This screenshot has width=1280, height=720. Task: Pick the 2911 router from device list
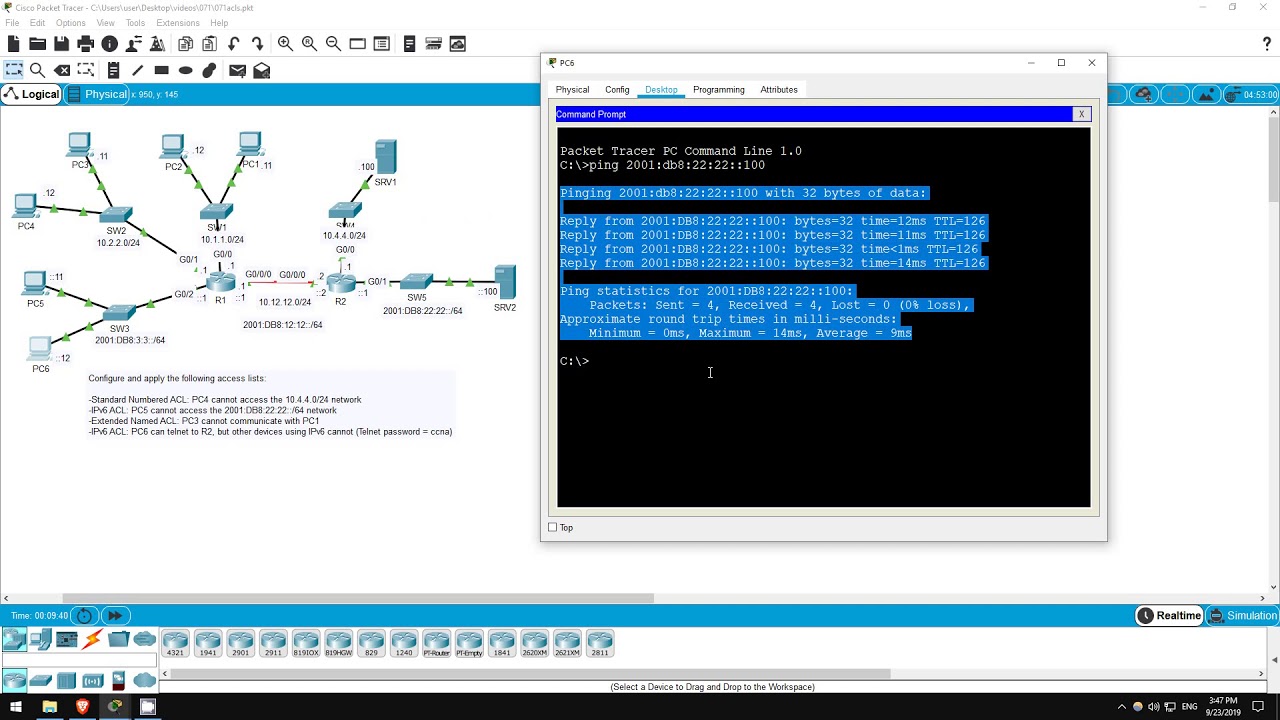click(273, 643)
